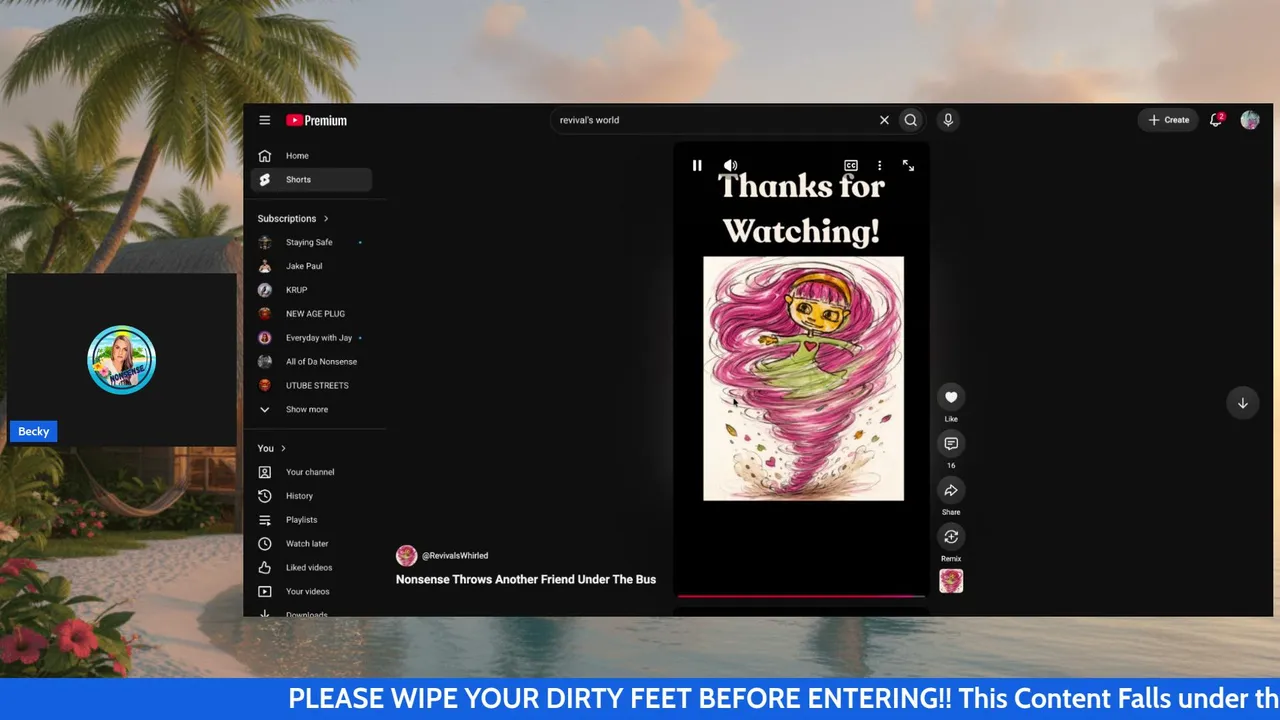Viewport: 1280px width, 720px height.
Task: Open the Create menu
Action: coord(1168,120)
